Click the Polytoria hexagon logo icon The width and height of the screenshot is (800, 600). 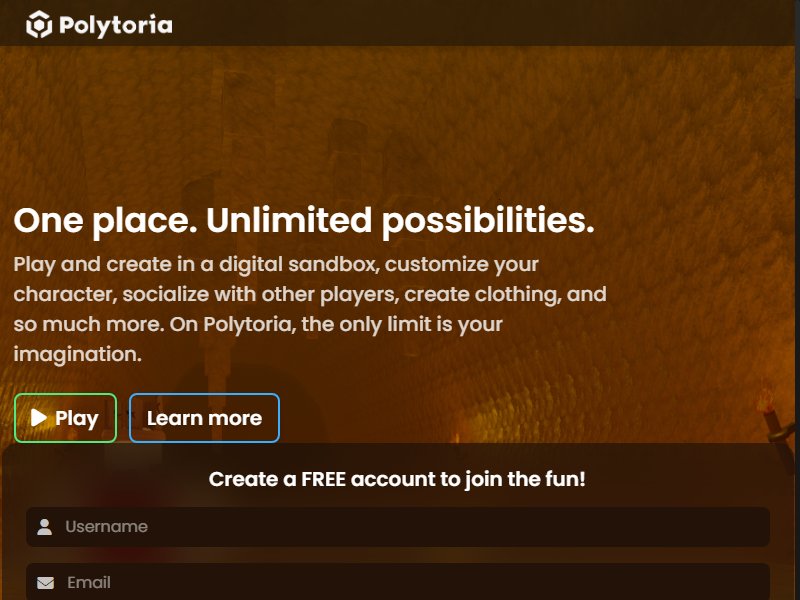(39, 24)
